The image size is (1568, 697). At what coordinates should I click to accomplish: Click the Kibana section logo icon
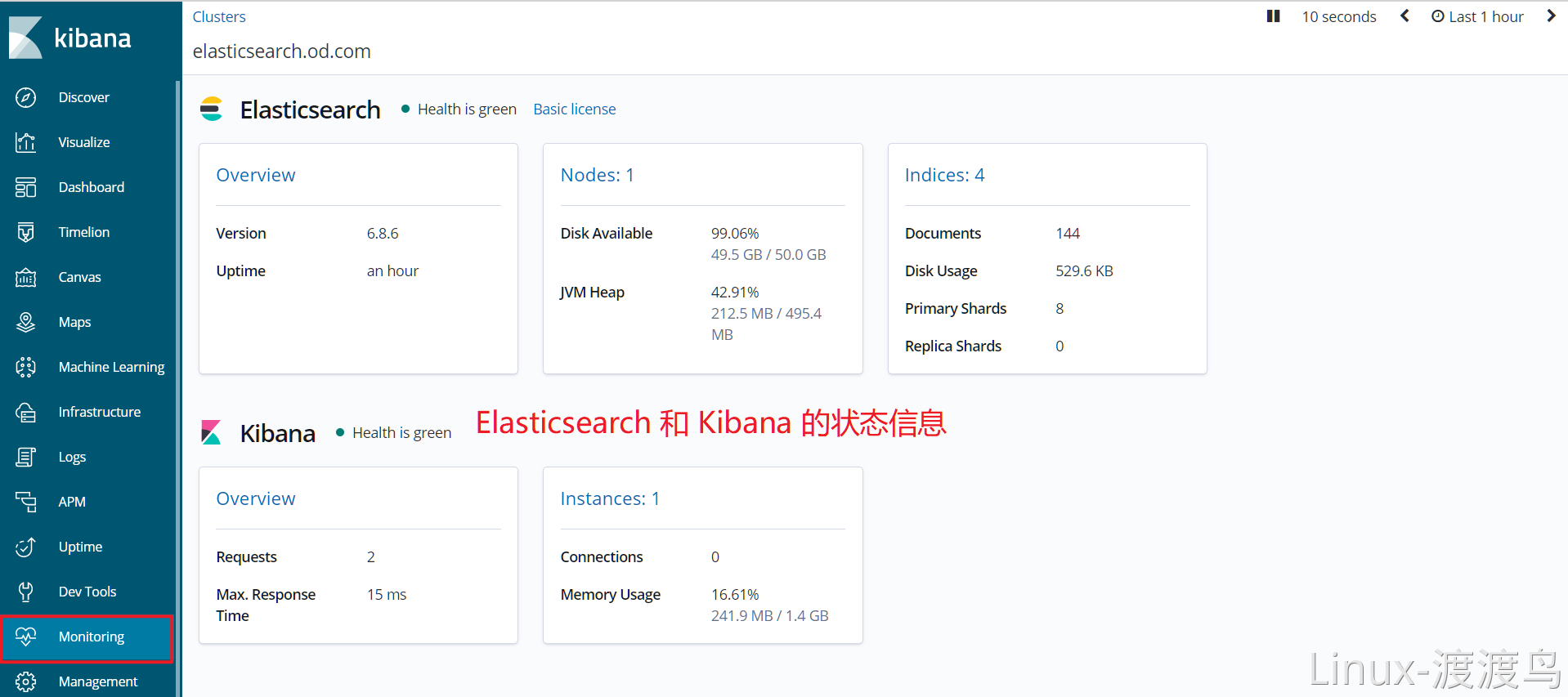[x=212, y=432]
